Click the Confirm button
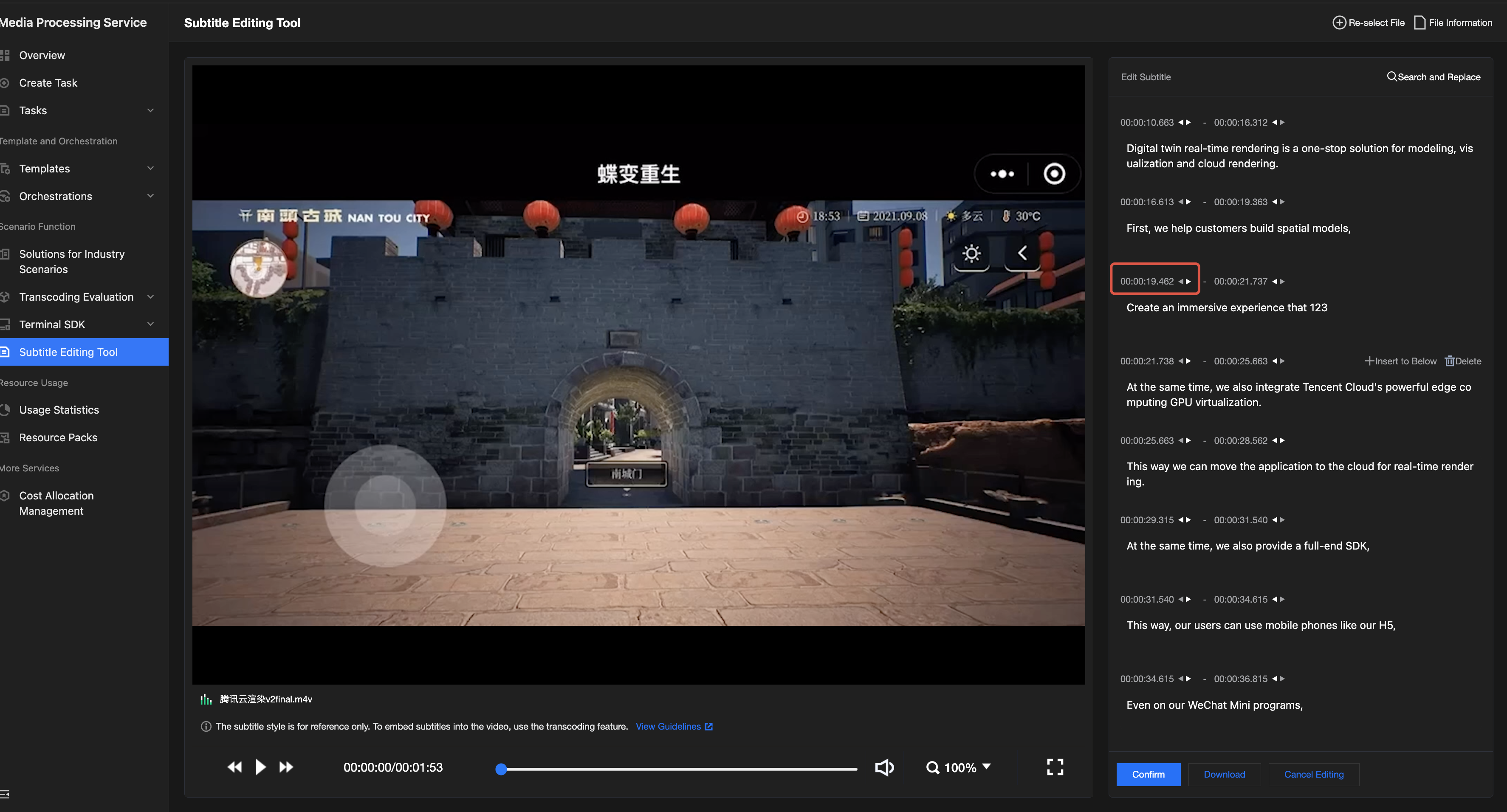The image size is (1507, 812). coord(1148,774)
